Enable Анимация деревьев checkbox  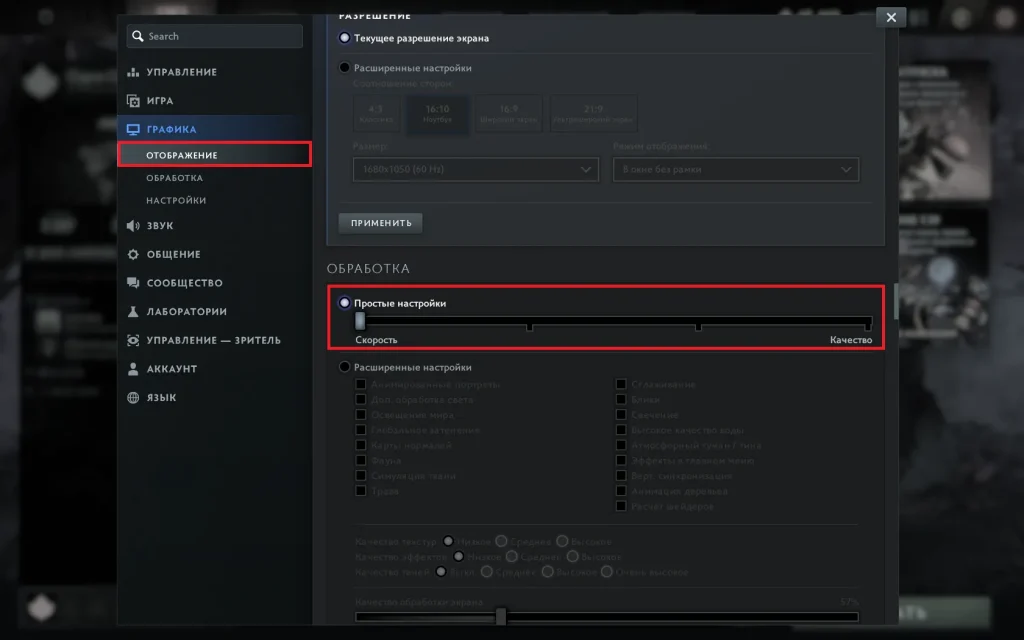(621, 490)
